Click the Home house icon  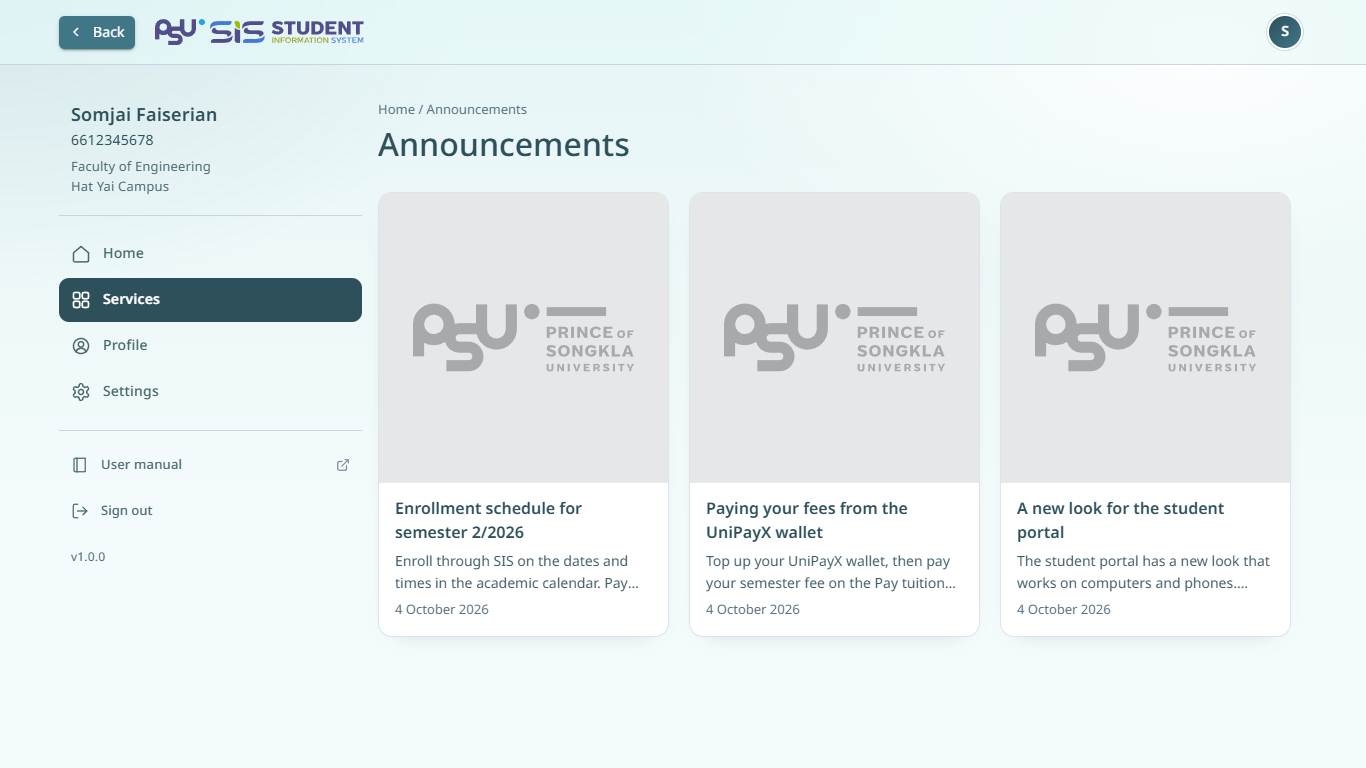click(81, 254)
